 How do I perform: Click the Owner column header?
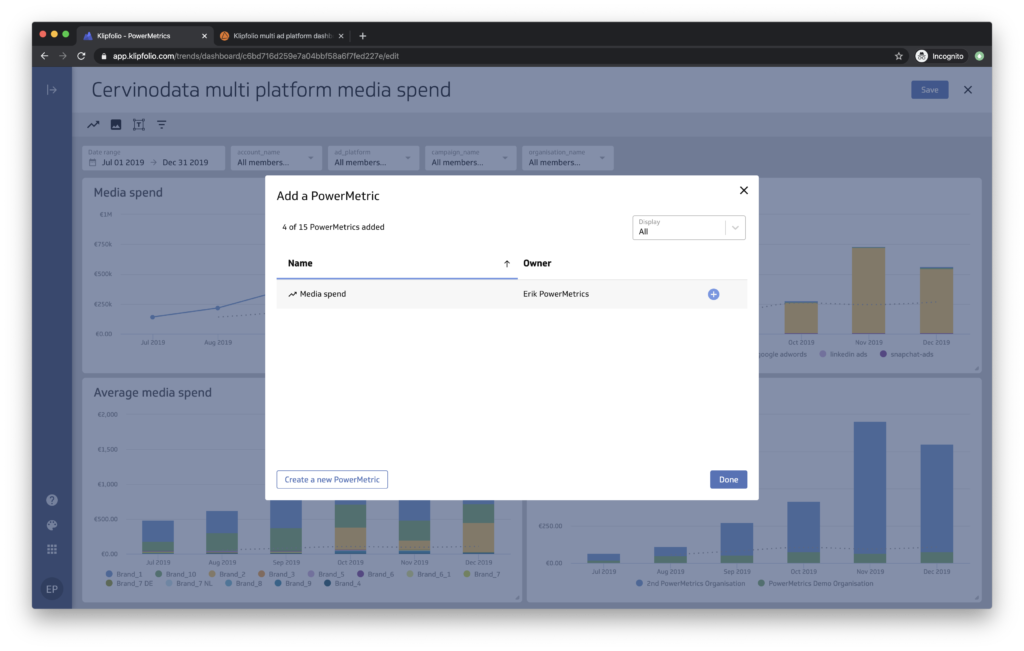click(537, 263)
